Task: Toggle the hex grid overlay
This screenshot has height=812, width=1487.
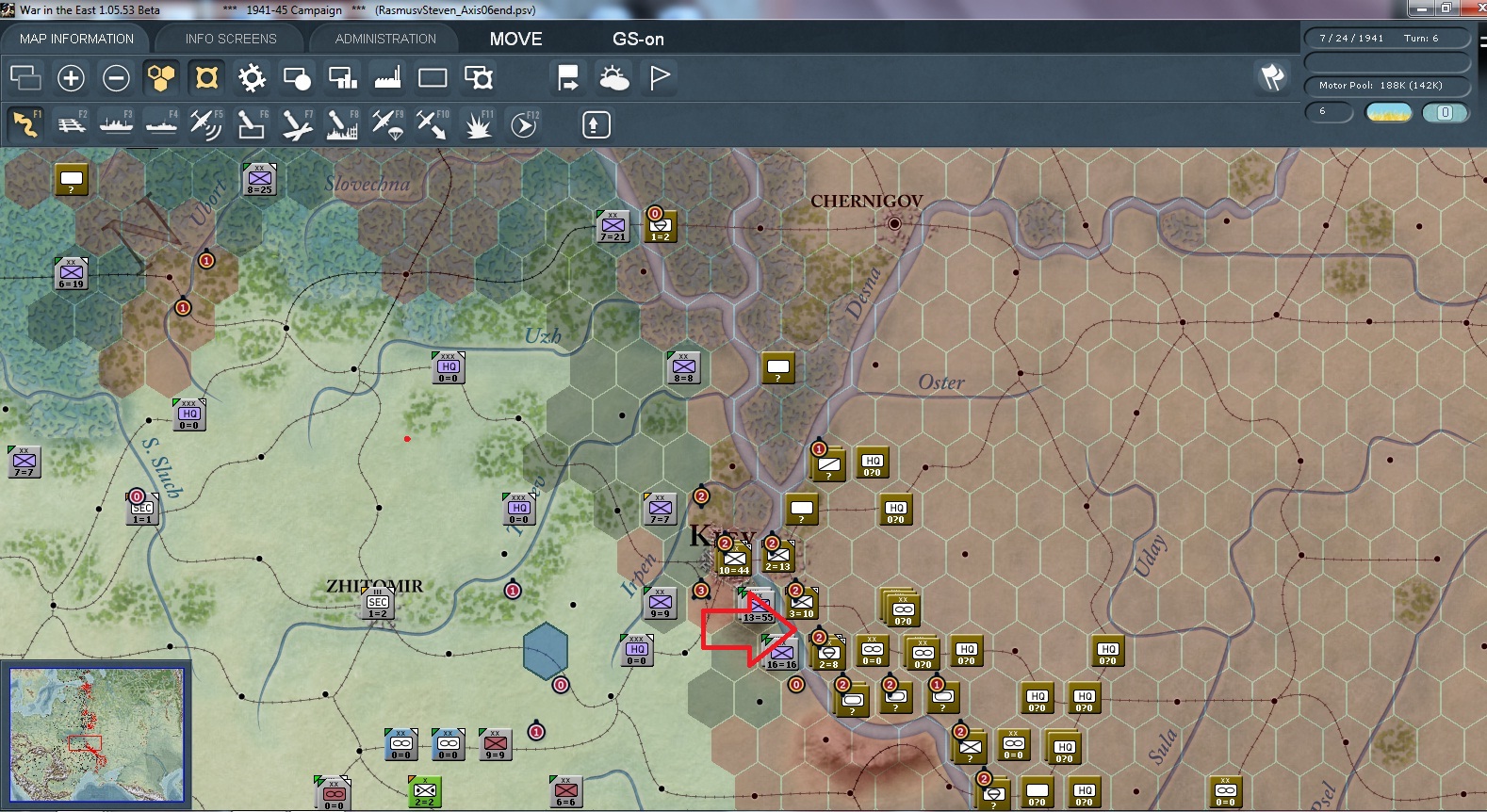Action: click(x=161, y=77)
